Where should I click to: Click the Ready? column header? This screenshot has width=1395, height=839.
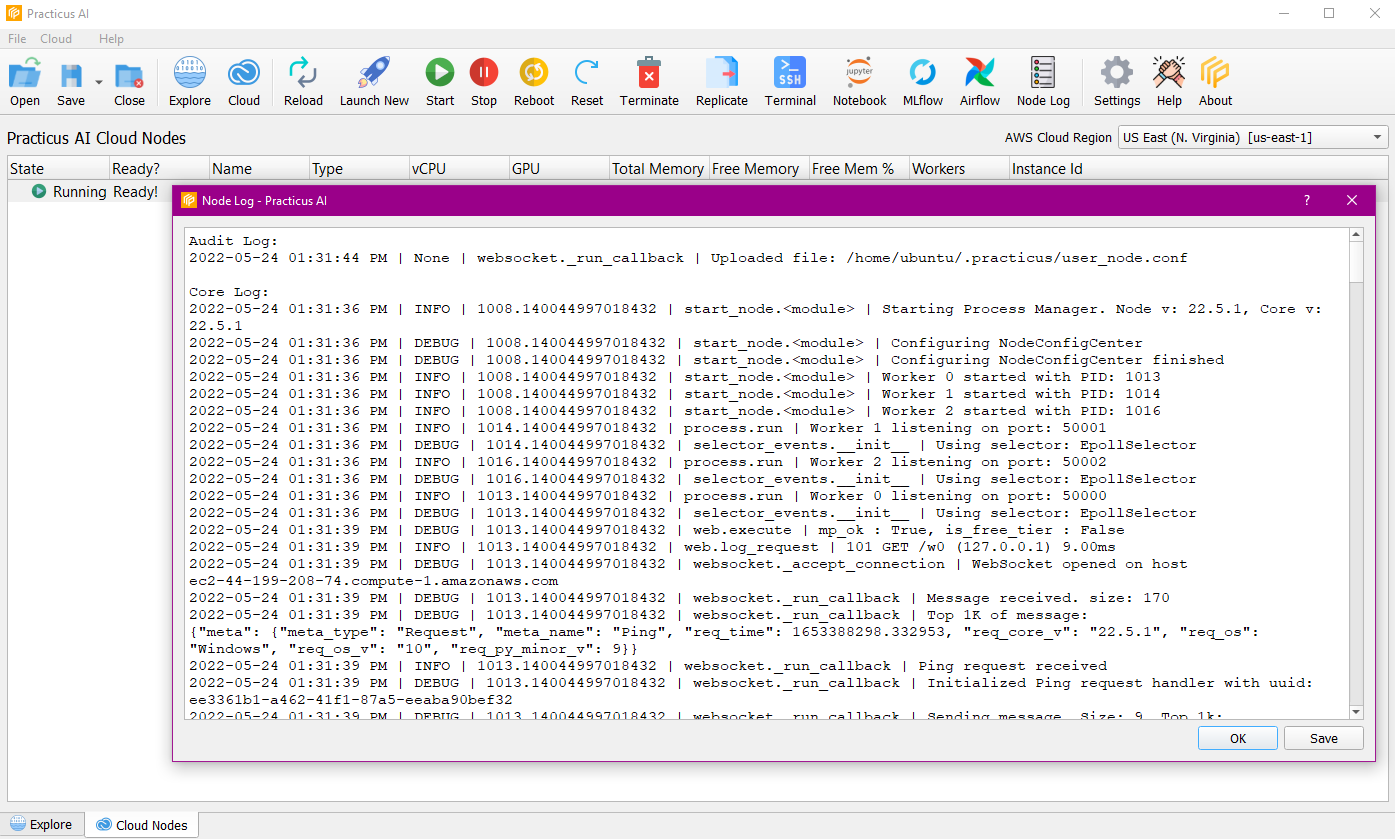point(159,168)
